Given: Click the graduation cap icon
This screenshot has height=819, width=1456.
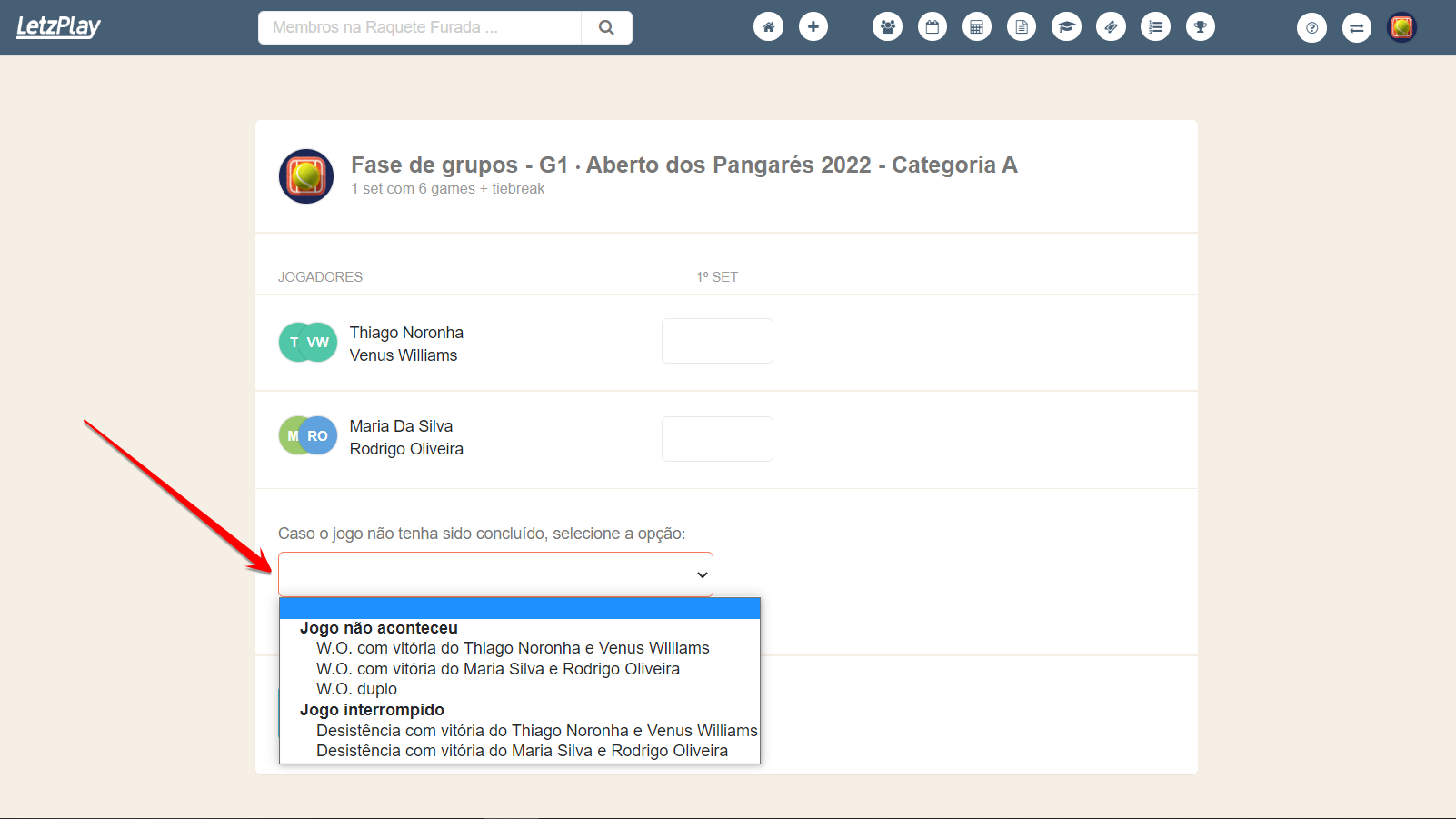Looking at the screenshot, I should tap(1066, 26).
